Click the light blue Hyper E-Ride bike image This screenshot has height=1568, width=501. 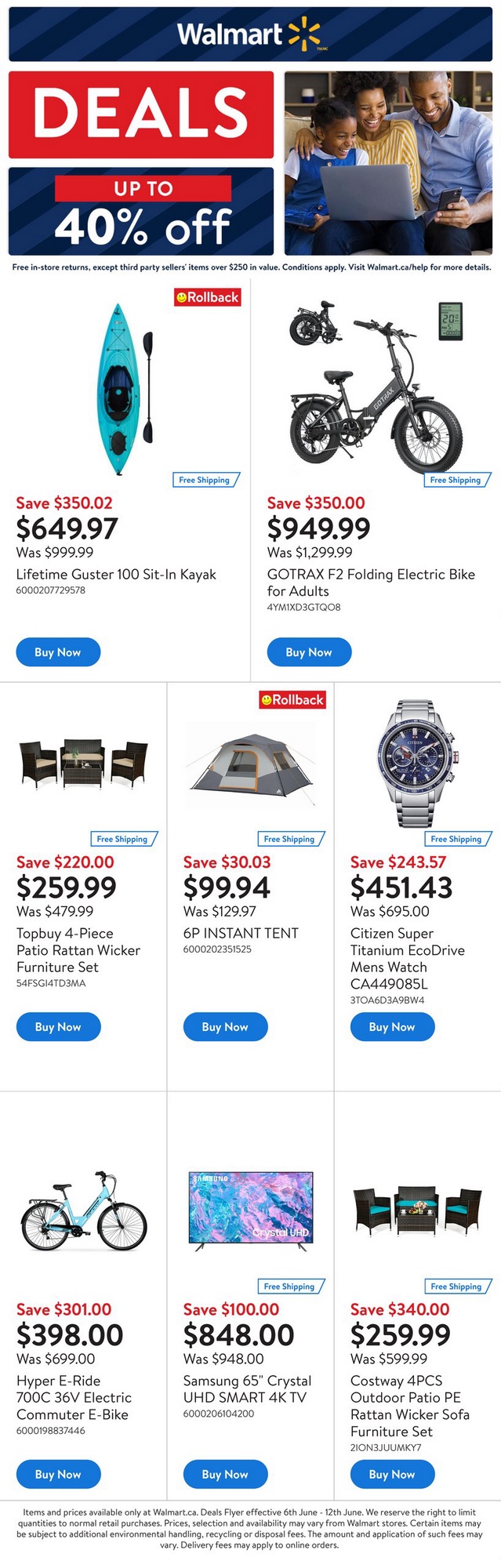point(83,1213)
